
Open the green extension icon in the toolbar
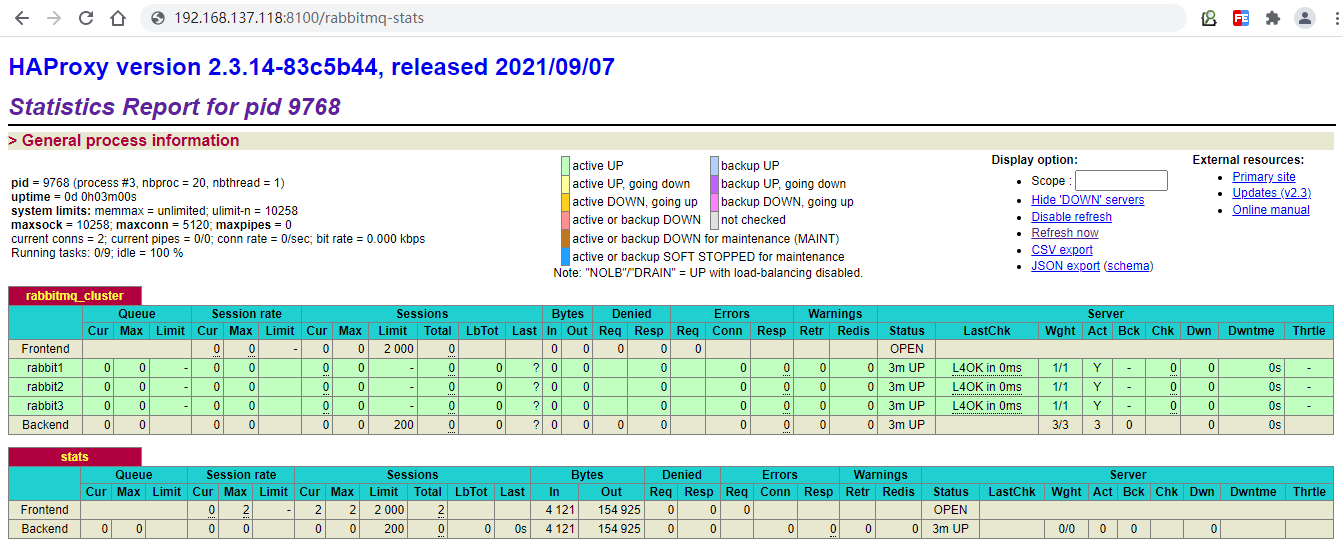pos(1209,18)
